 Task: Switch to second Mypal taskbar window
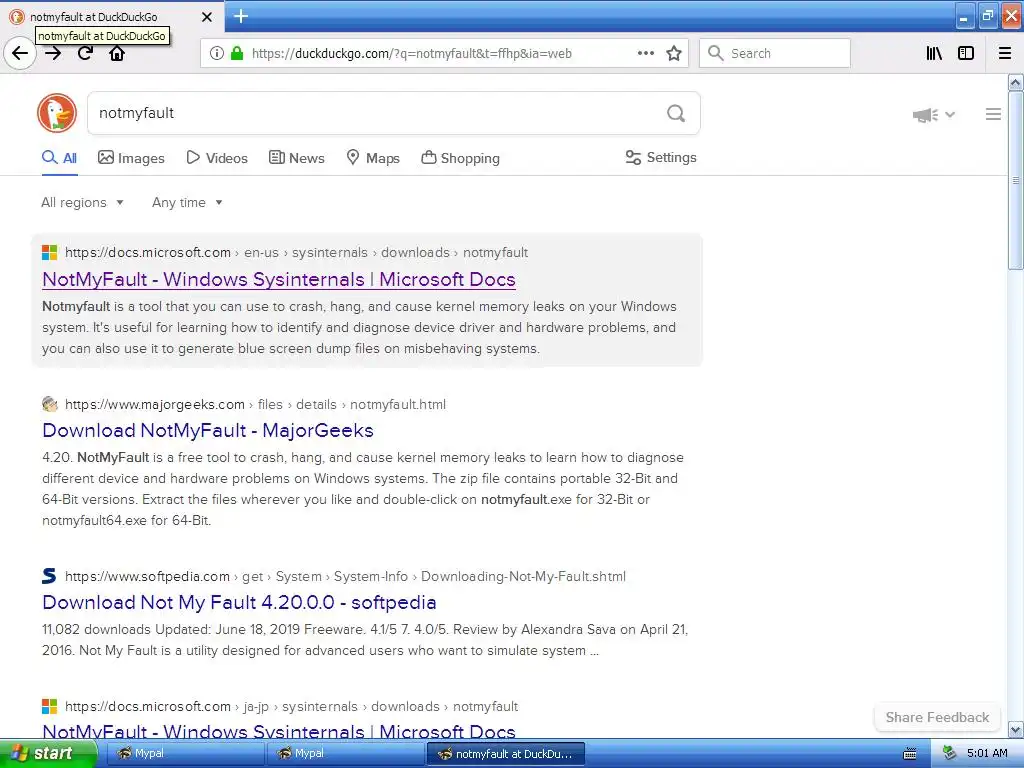345,754
